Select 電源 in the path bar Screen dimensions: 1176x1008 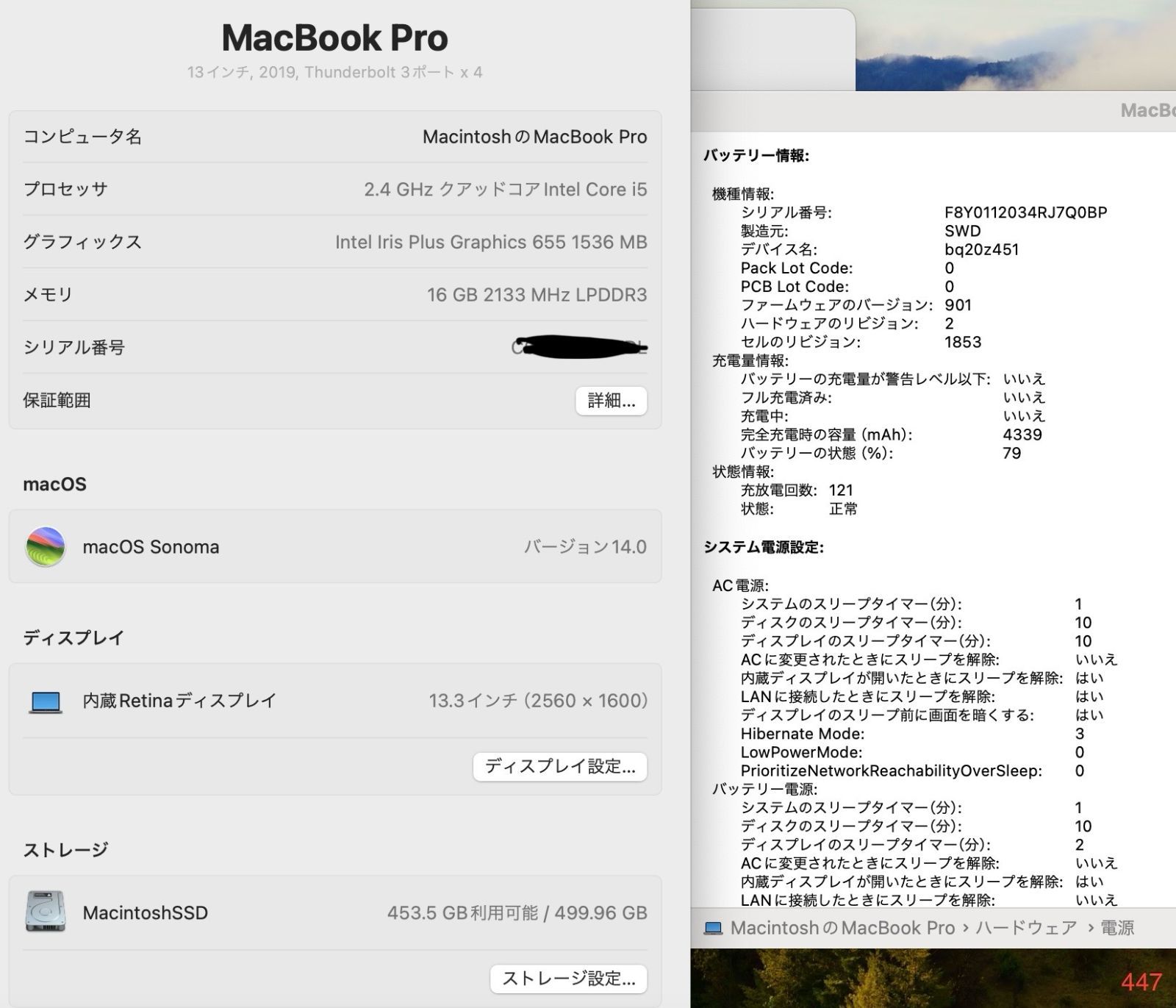tap(1116, 928)
